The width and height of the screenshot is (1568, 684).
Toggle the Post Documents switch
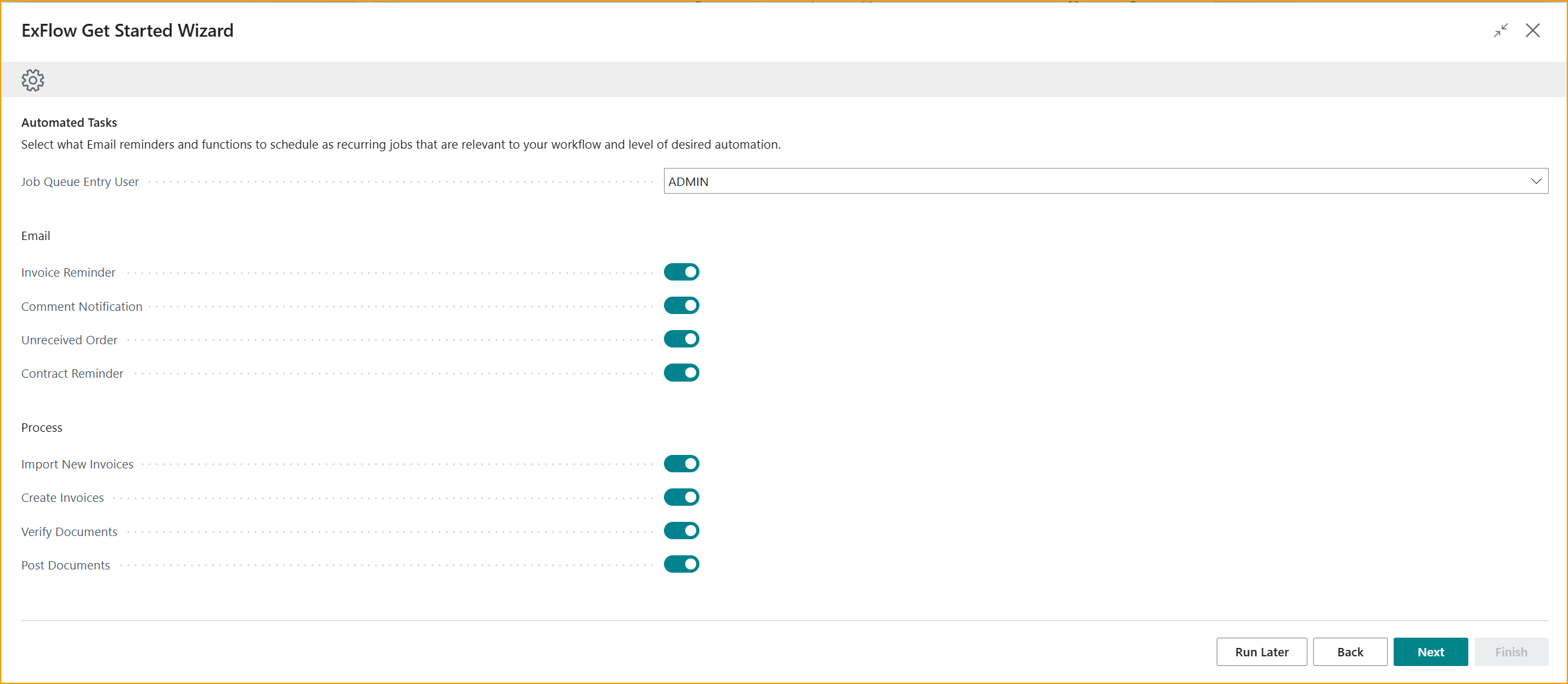(x=681, y=564)
